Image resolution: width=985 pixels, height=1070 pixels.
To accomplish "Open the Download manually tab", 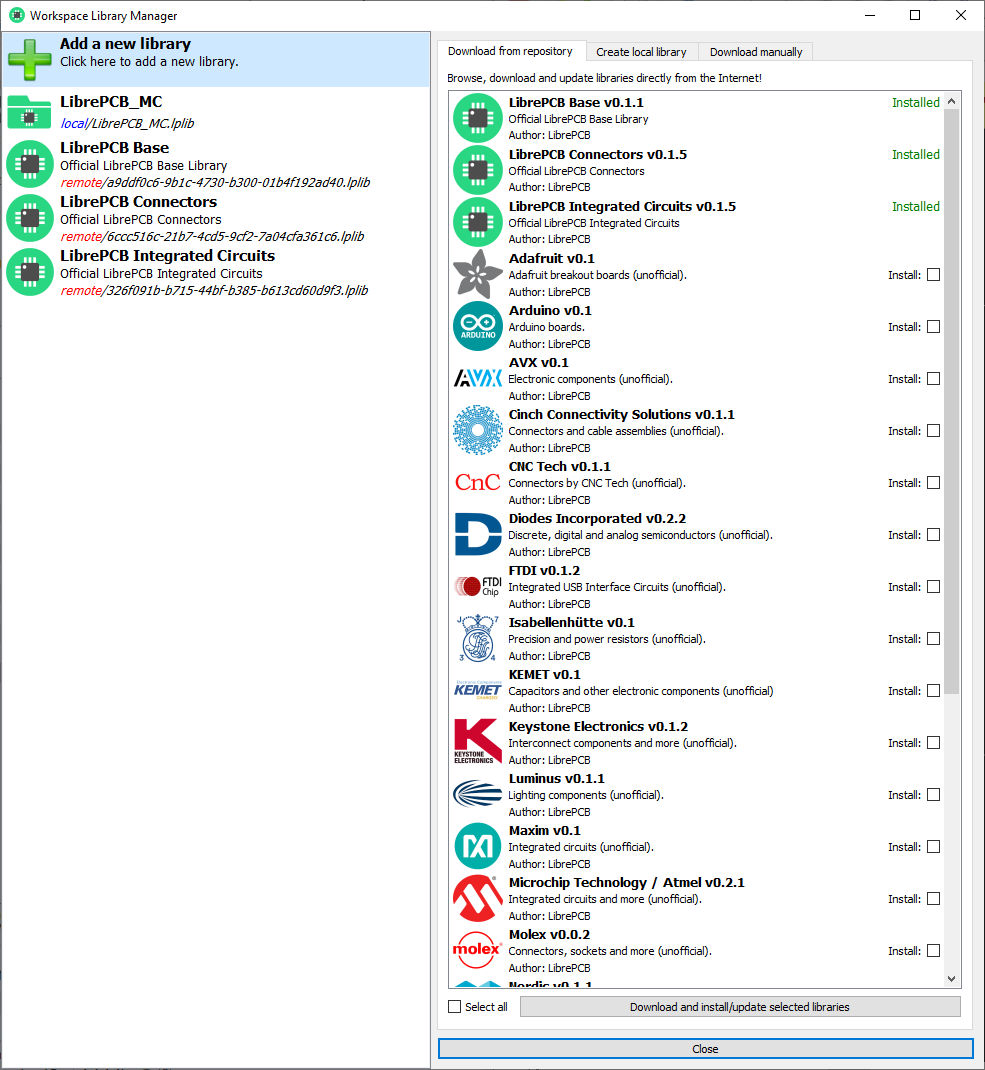I will (x=756, y=52).
